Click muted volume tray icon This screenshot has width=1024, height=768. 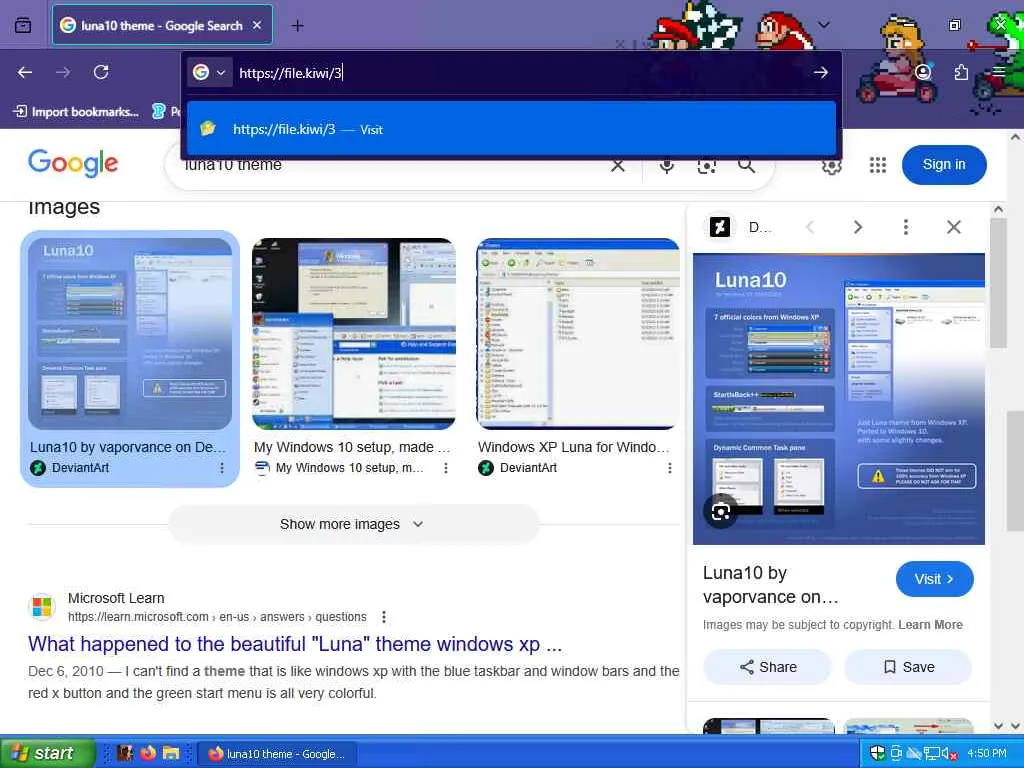click(950, 754)
